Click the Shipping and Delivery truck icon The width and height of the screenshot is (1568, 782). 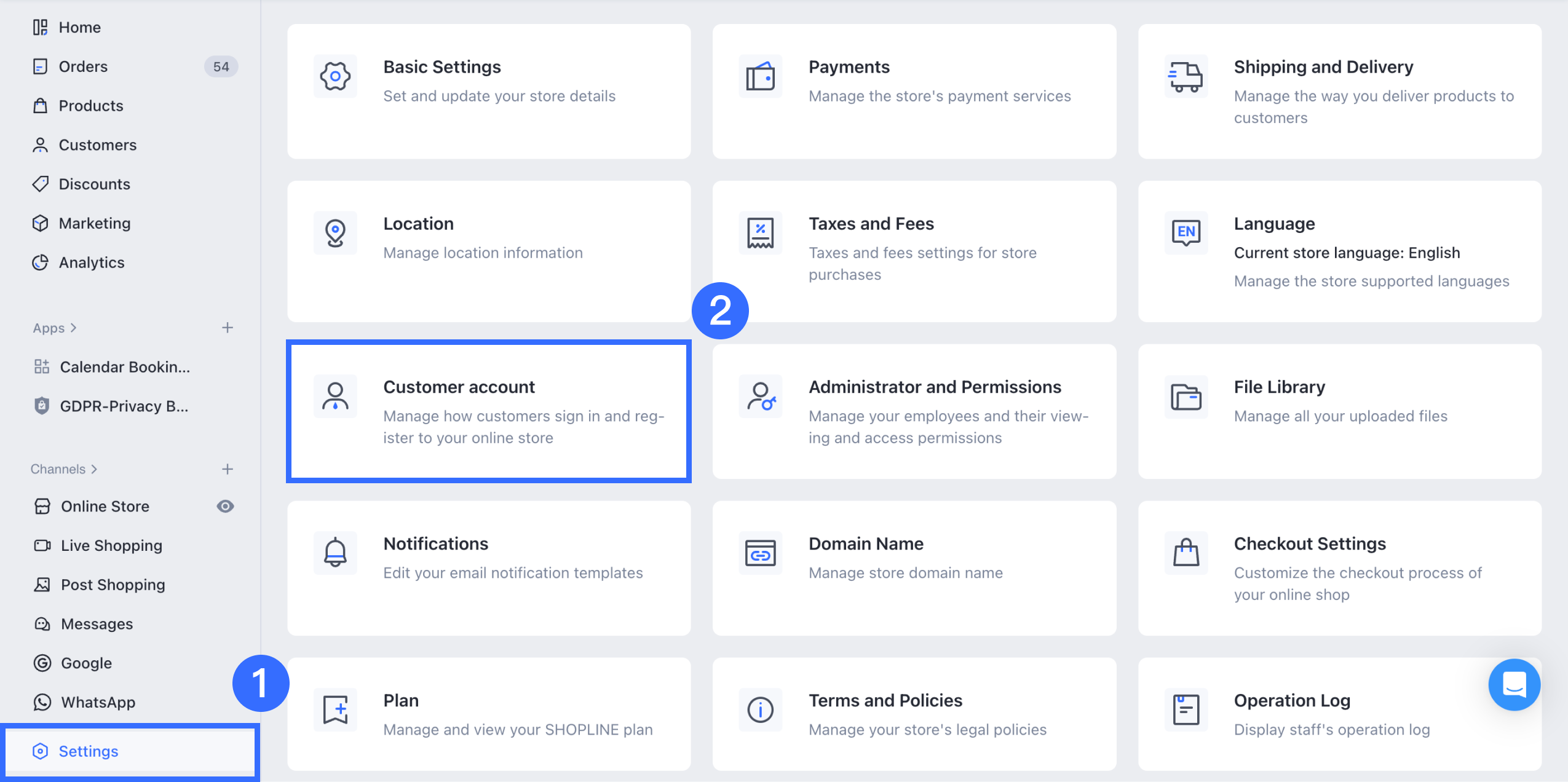(1186, 76)
